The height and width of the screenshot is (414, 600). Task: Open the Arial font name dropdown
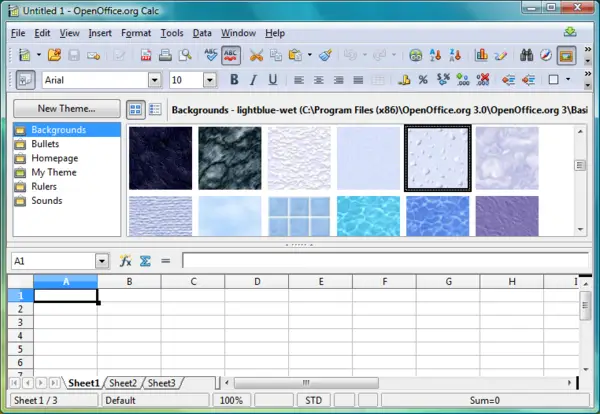(x=155, y=80)
